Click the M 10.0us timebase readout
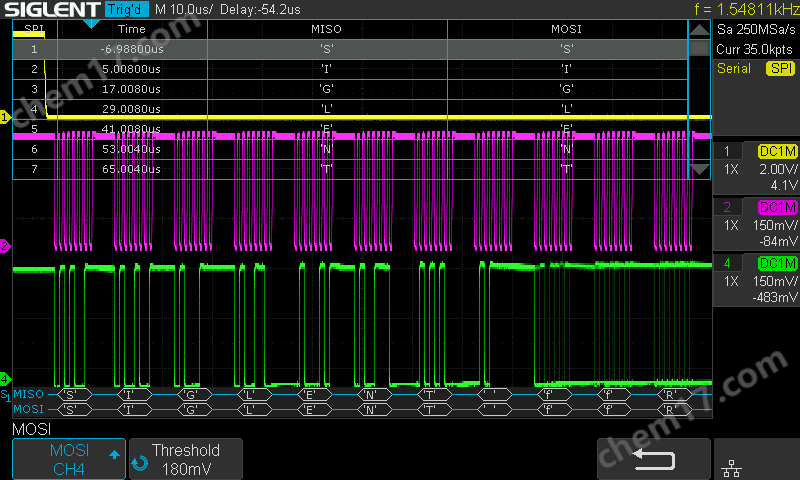This screenshot has height=480, width=800. (184, 9)
